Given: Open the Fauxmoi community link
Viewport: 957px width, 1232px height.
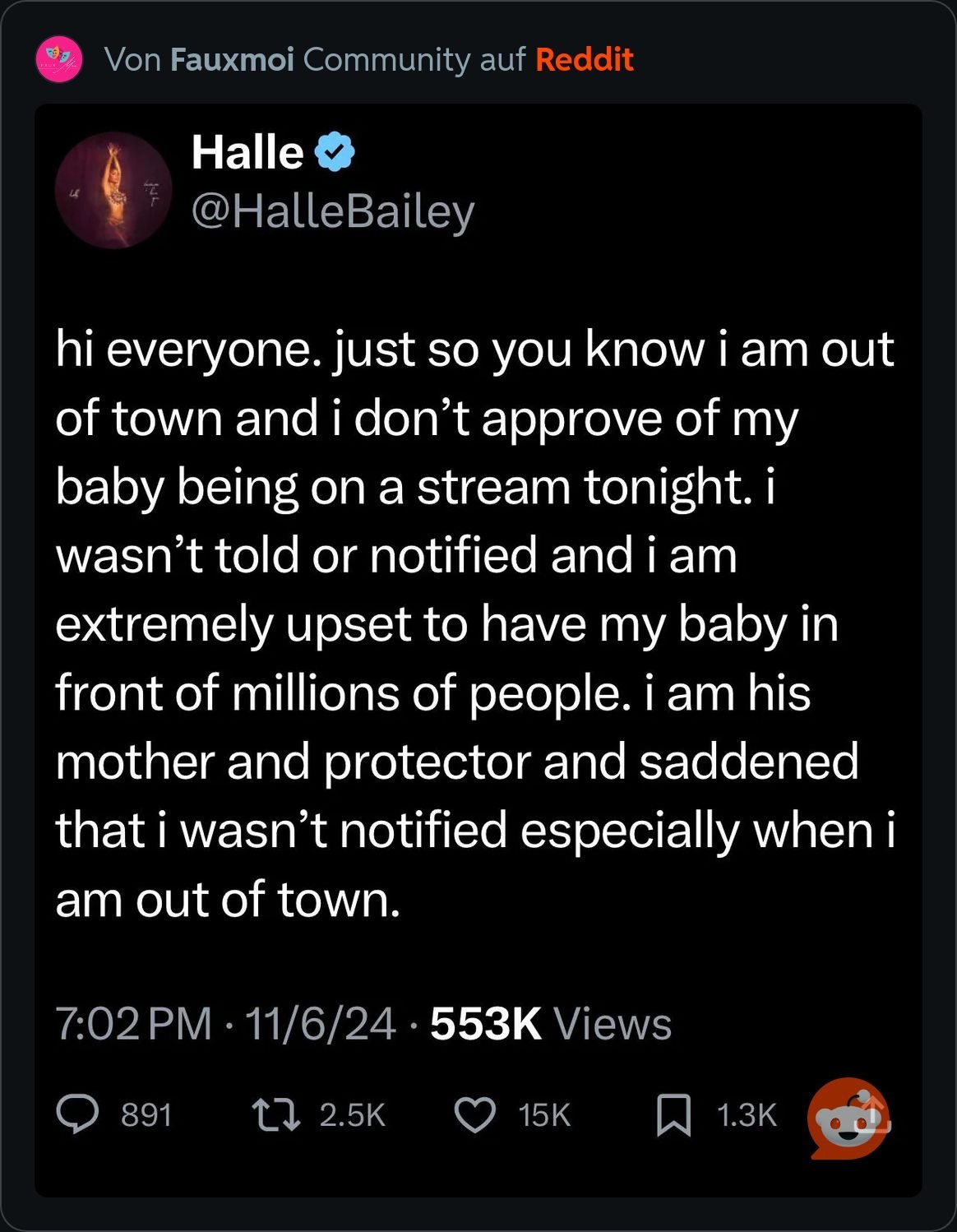Looking at the screenshot, I should click(232, 59).
